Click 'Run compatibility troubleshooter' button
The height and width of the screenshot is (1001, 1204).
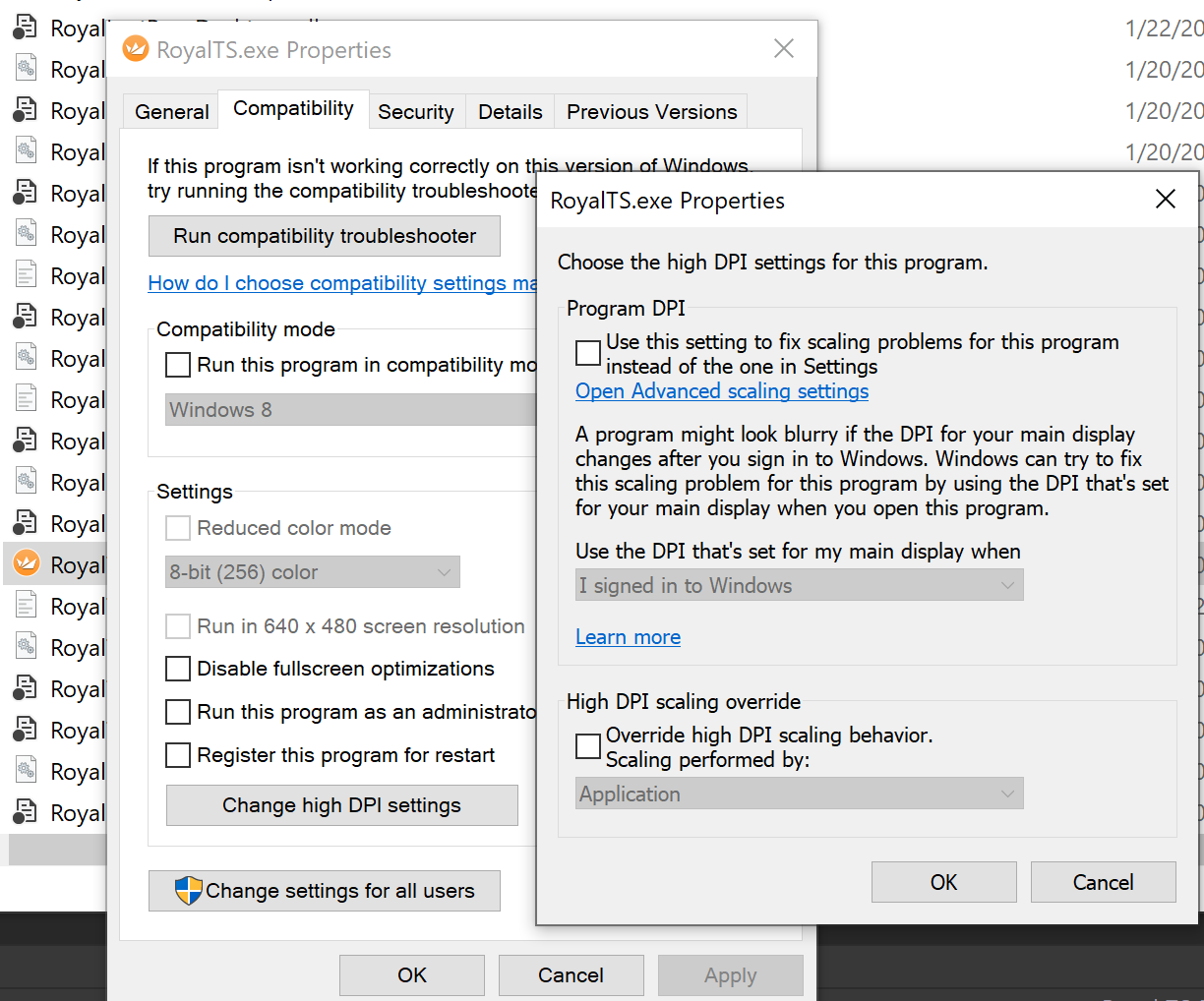point(325,236)
